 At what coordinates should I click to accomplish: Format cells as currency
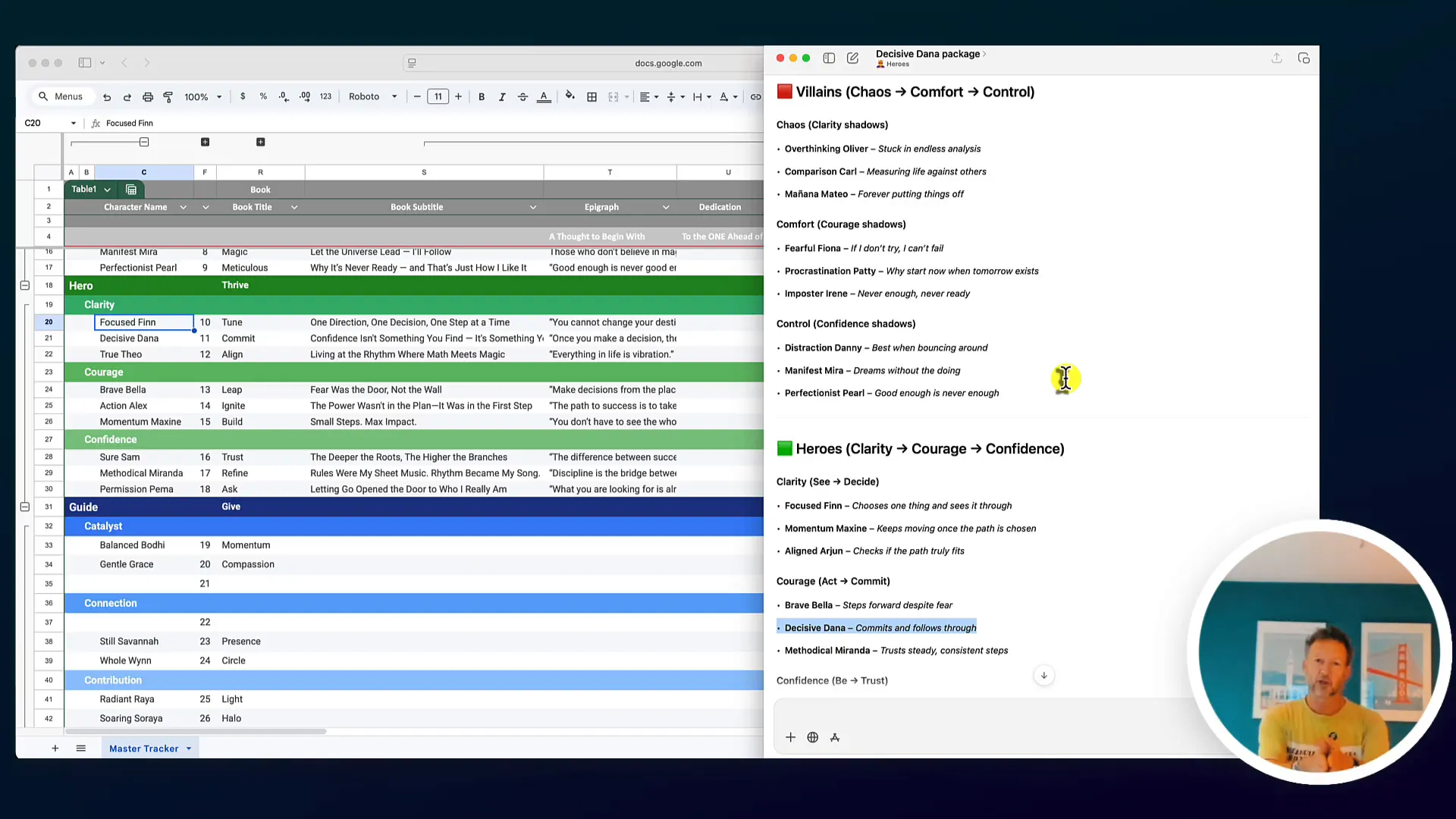pyautogui.click(x=243, y=96)
